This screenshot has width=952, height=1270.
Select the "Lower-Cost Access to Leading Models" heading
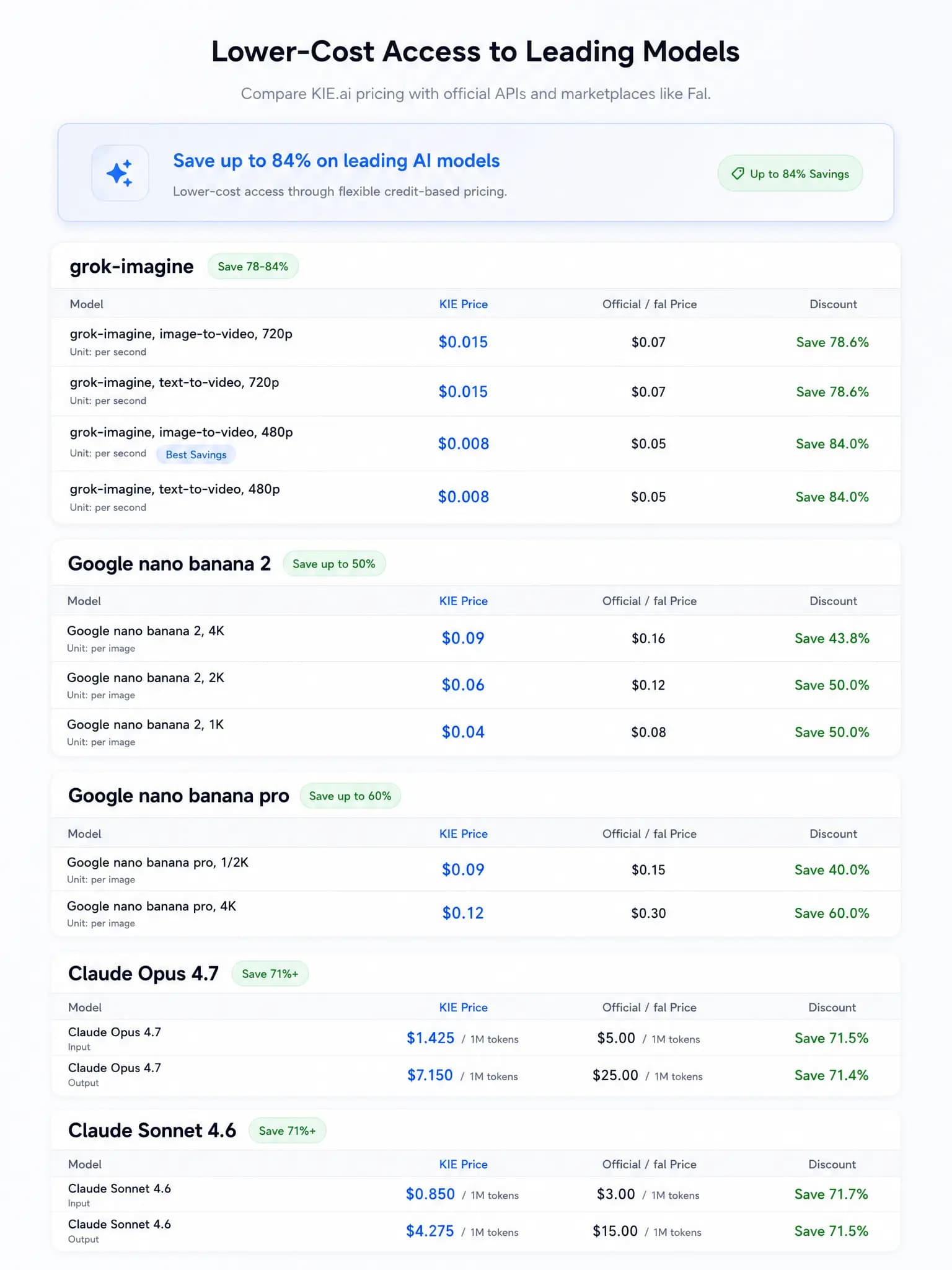click(475, 51)
